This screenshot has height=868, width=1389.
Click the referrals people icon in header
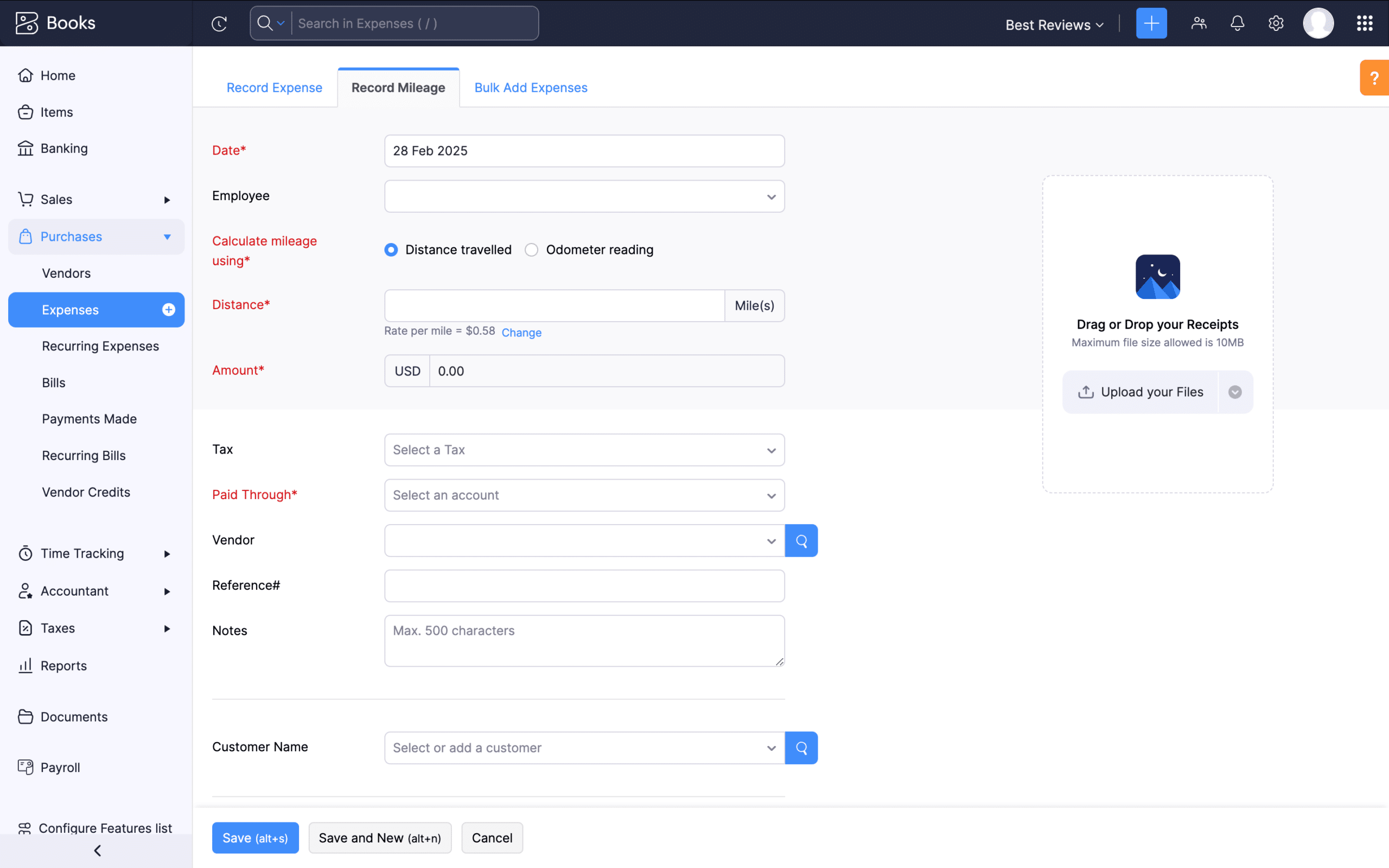pos(1199,23)
